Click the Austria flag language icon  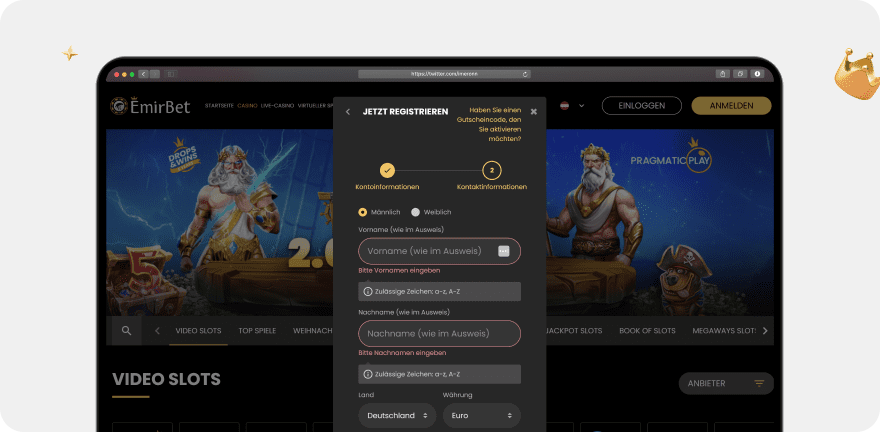click(x=565, y=105)
